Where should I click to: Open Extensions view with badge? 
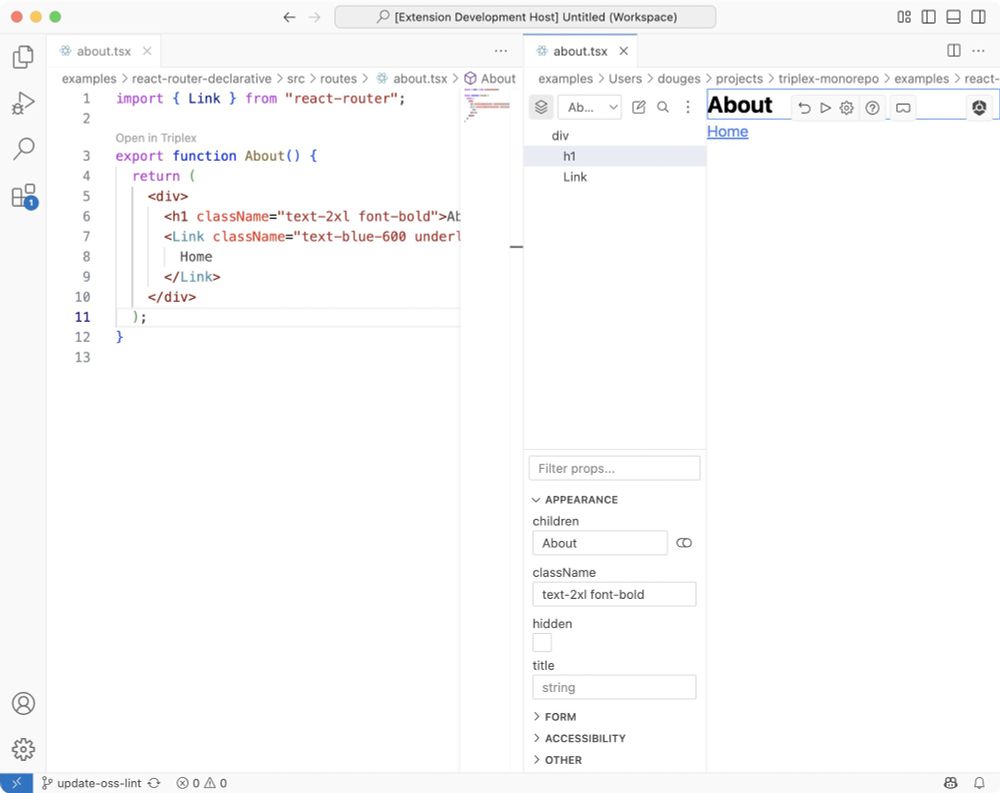click(24, 196)
